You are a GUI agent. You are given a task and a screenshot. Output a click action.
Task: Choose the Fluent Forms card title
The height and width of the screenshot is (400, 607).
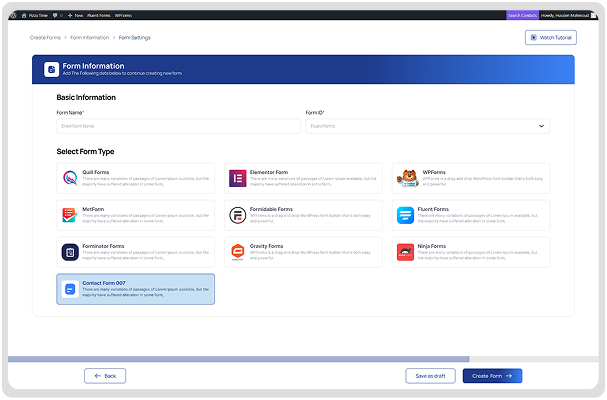tap(433, 209)
